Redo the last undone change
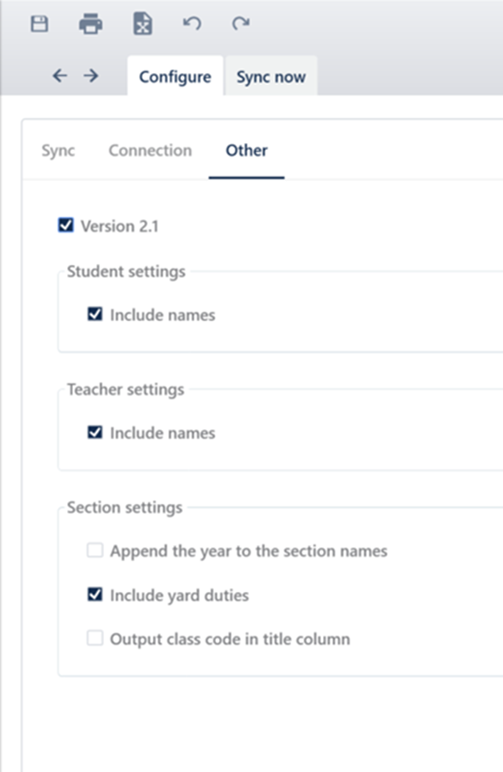This screenshot has width=503, height=772. coord(241,23)
